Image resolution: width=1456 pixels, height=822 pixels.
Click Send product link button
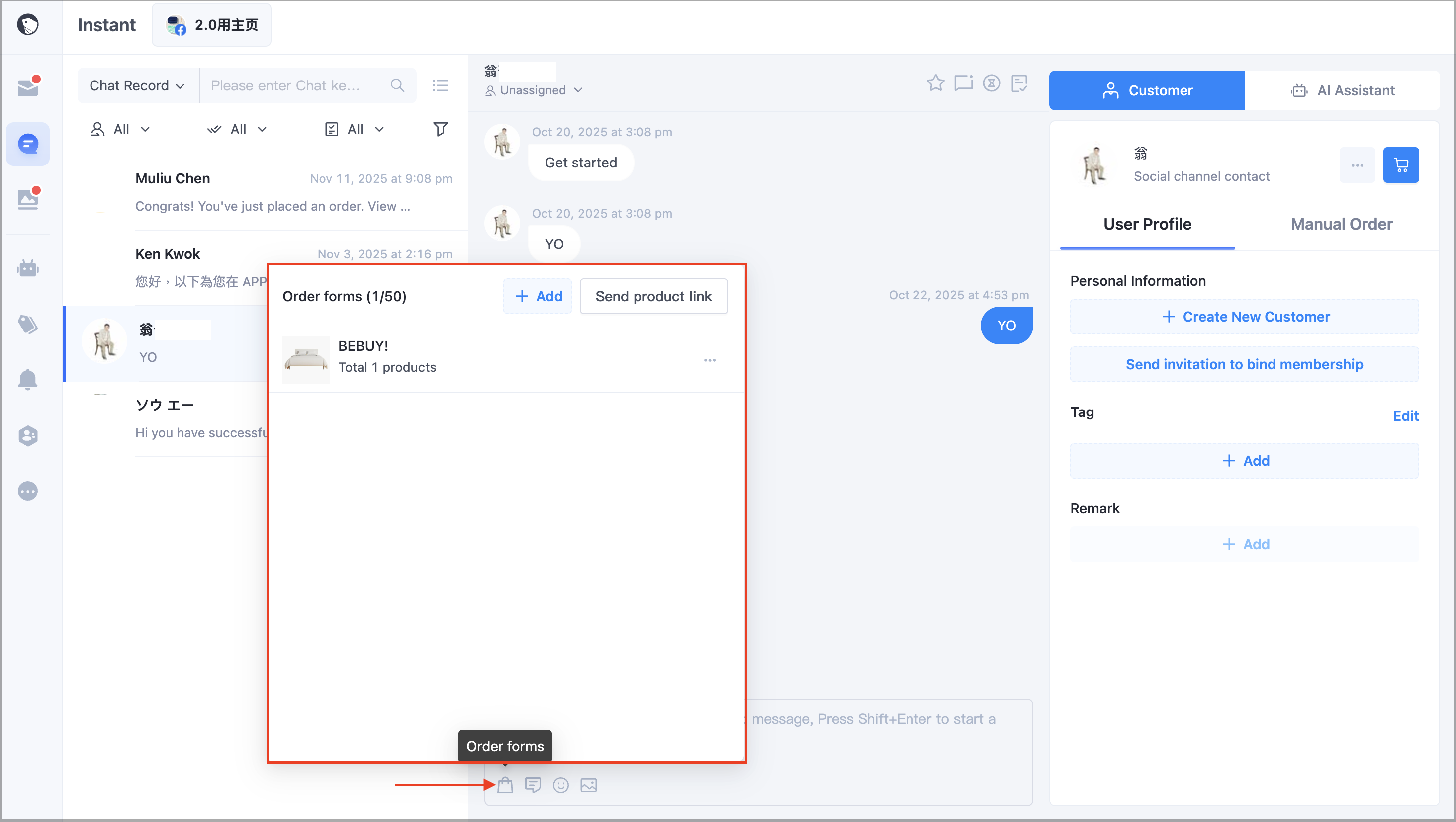click(653, 296)
